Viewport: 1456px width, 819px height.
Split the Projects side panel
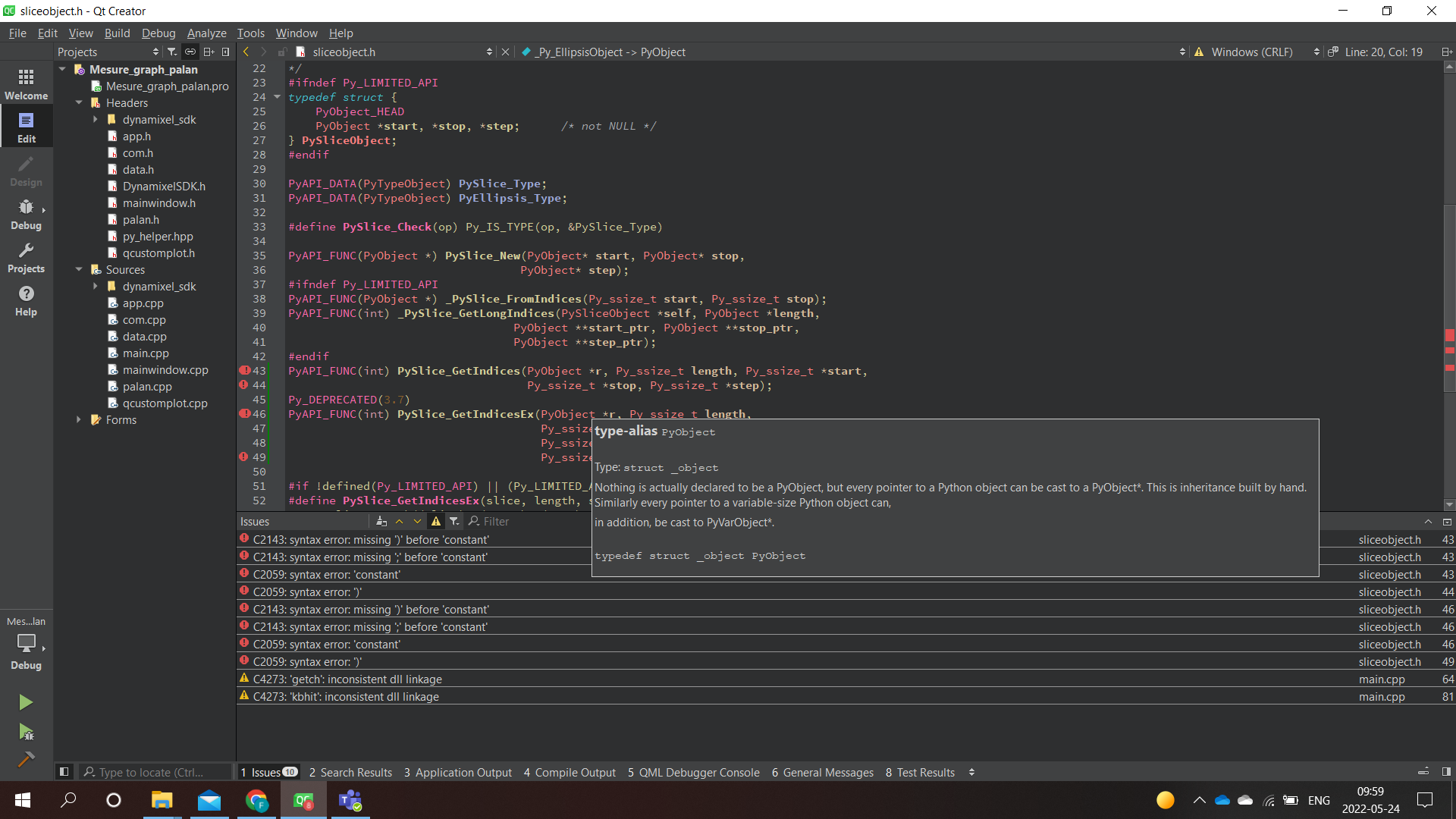(209, 52)
